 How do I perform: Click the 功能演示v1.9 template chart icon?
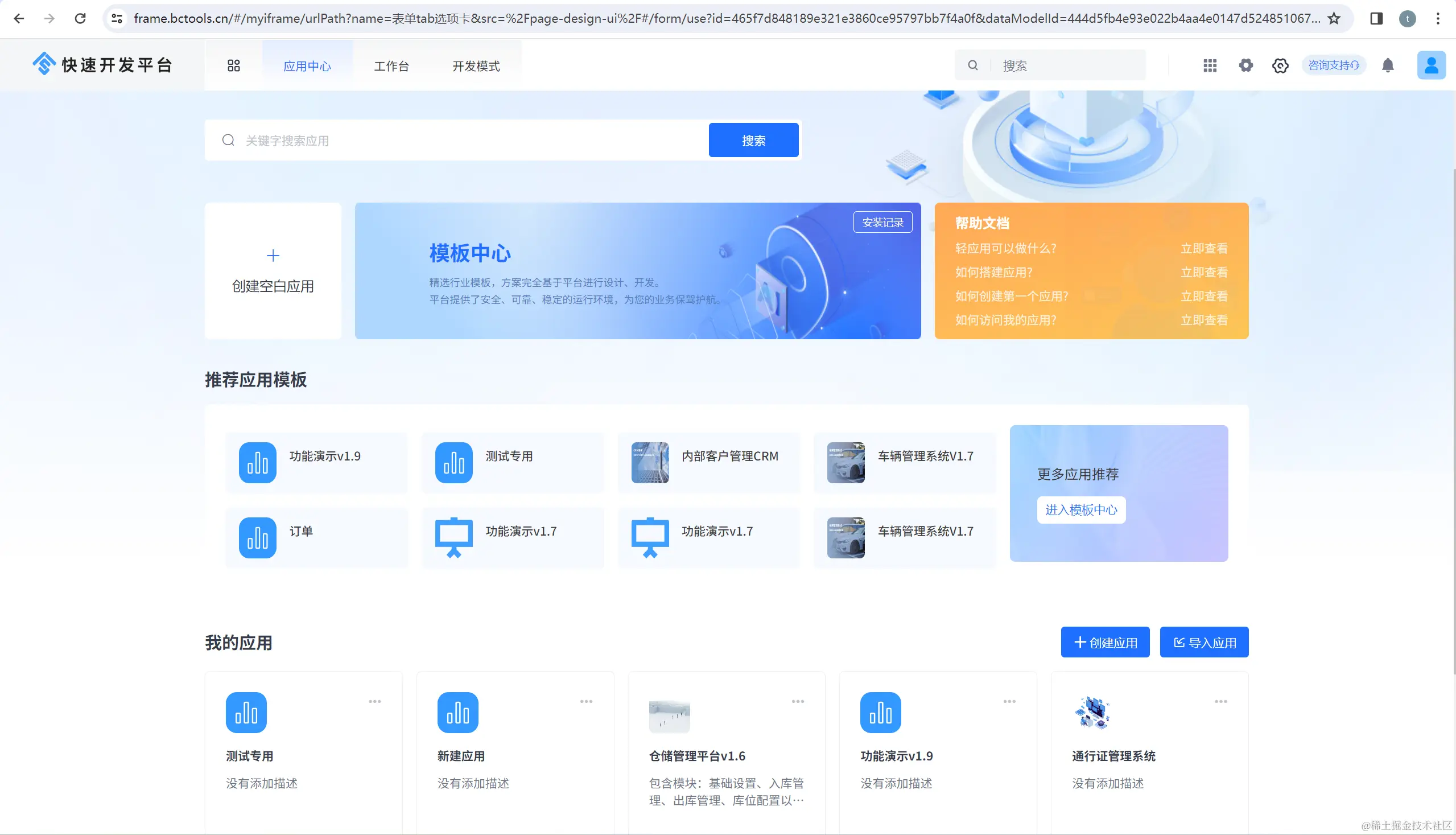[x=257, y=462]
